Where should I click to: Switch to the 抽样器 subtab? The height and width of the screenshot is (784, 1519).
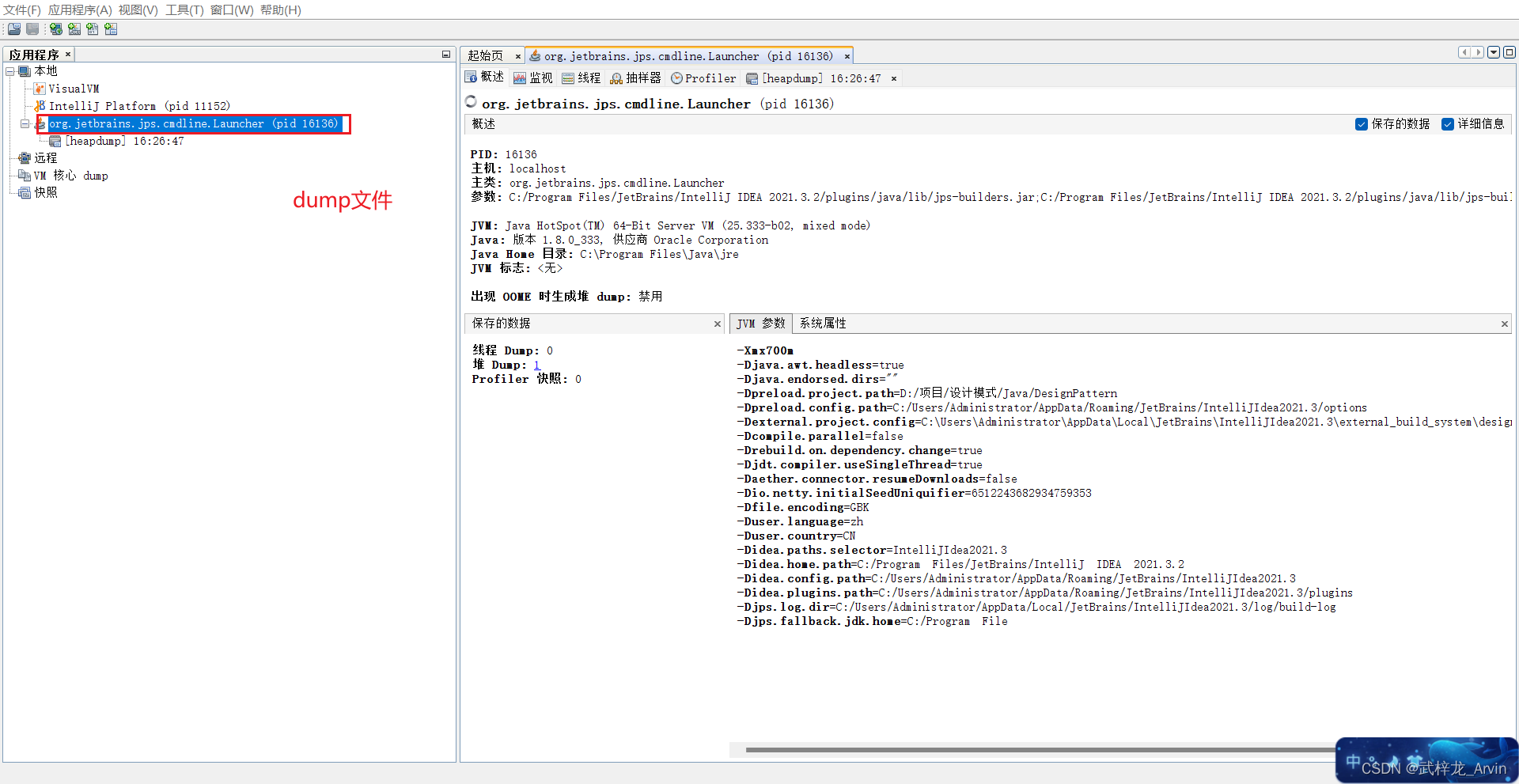[635, 78]
